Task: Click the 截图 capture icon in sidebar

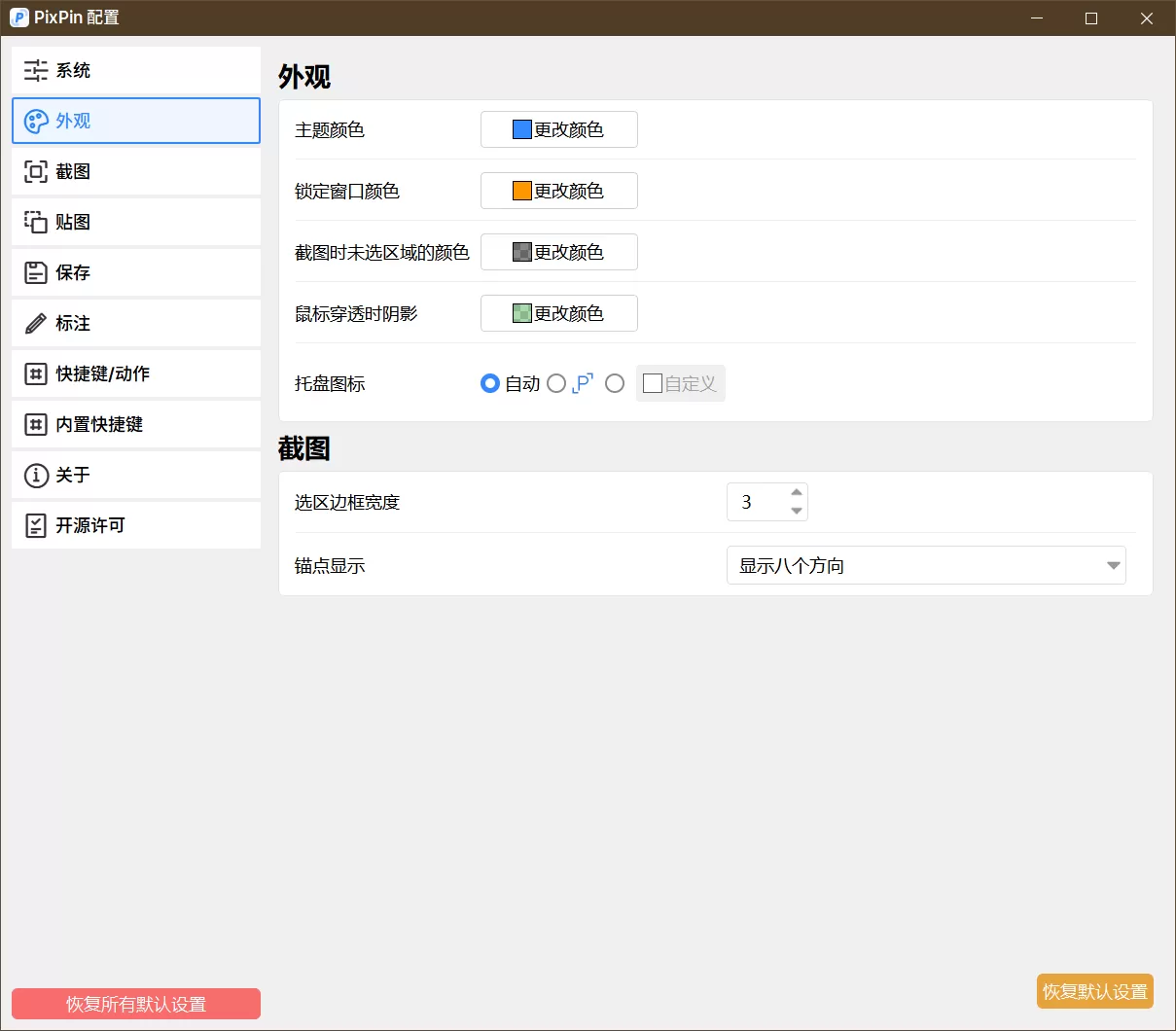Action: [x=35, y=171]
